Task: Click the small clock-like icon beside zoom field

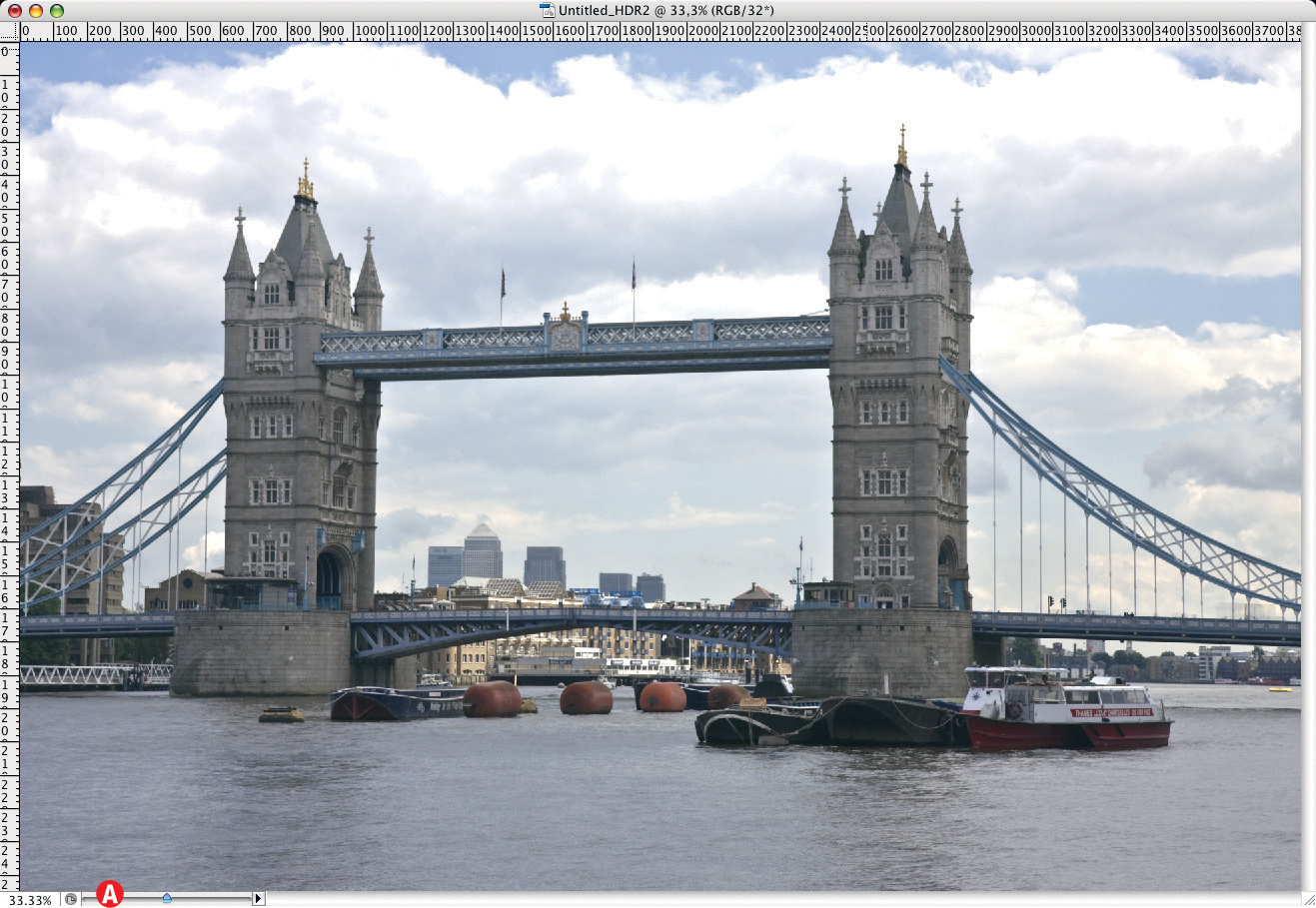Action: 71,899
